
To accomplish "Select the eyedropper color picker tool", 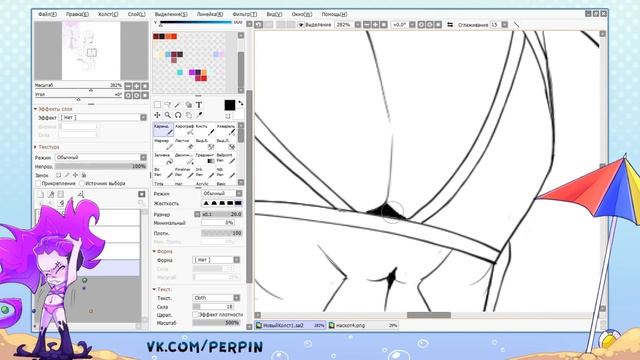I will pyautogui.click(x=199, y=115).
